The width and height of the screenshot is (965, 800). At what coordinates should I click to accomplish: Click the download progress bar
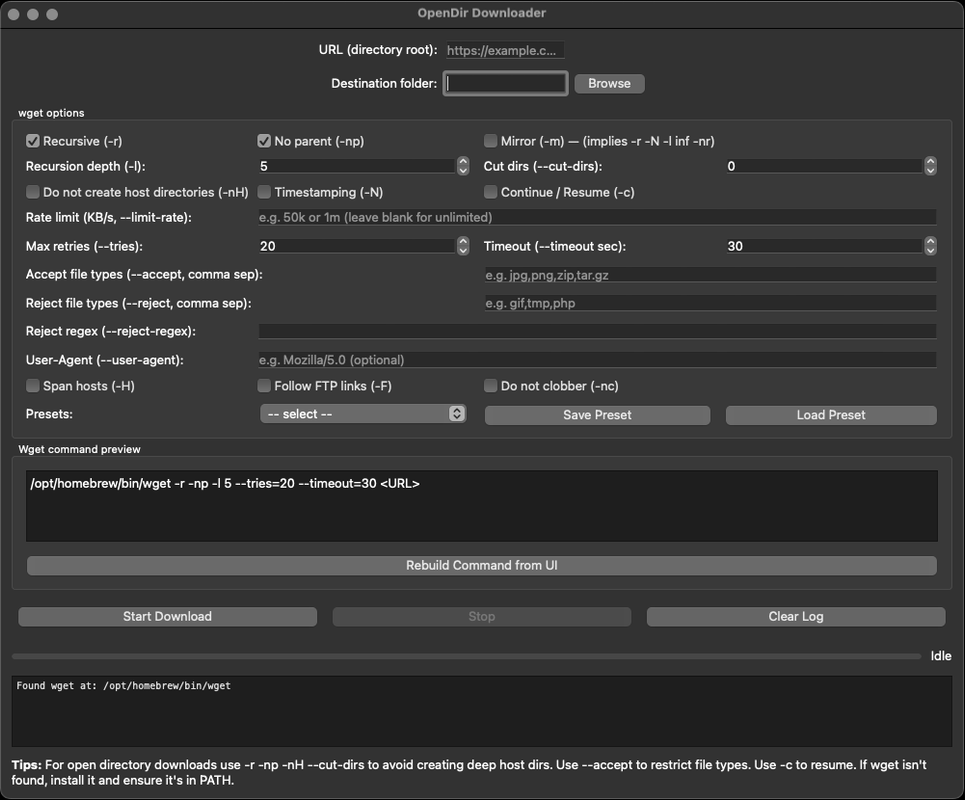point(466,657)
